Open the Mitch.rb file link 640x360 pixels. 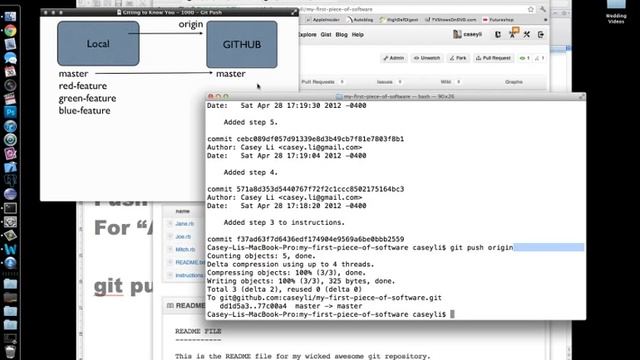point(185,249)
